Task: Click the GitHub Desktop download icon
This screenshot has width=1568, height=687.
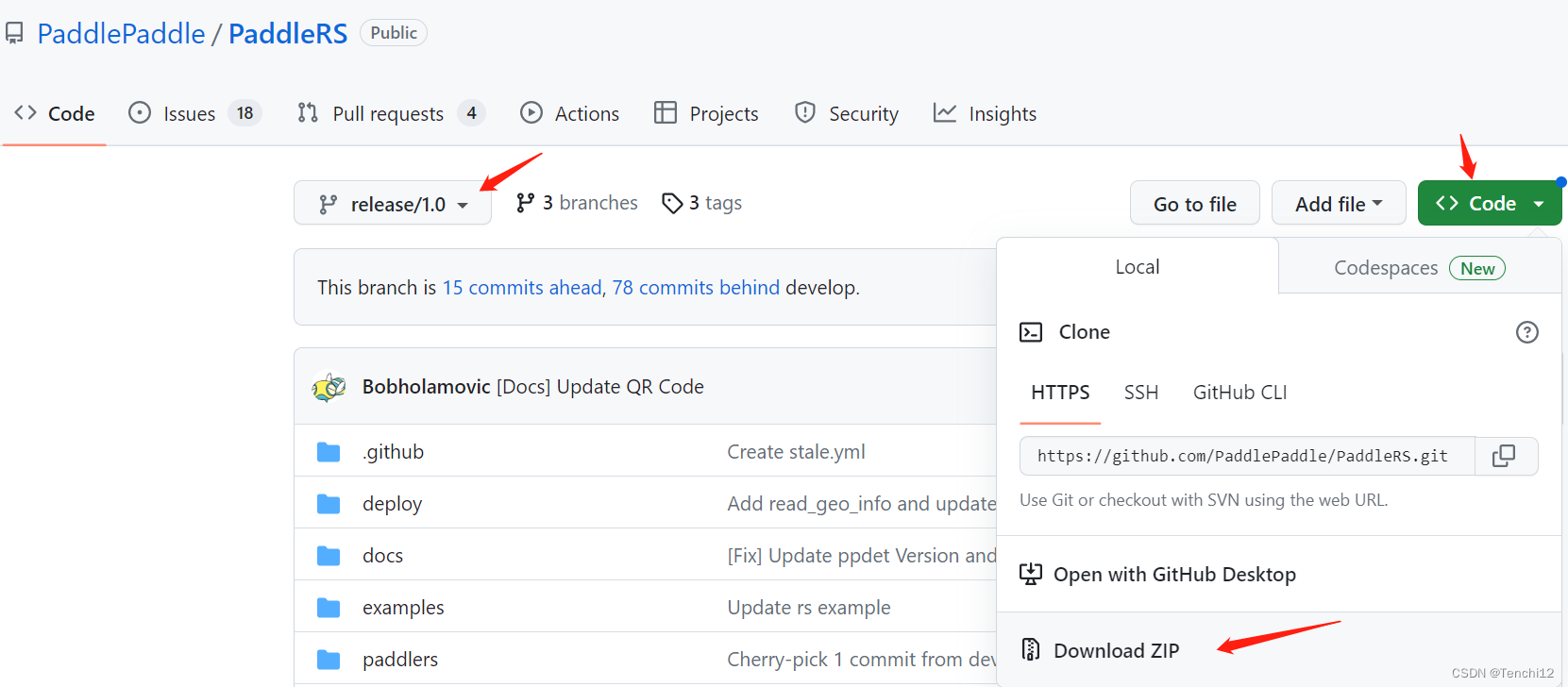Action: point(1031,574)
